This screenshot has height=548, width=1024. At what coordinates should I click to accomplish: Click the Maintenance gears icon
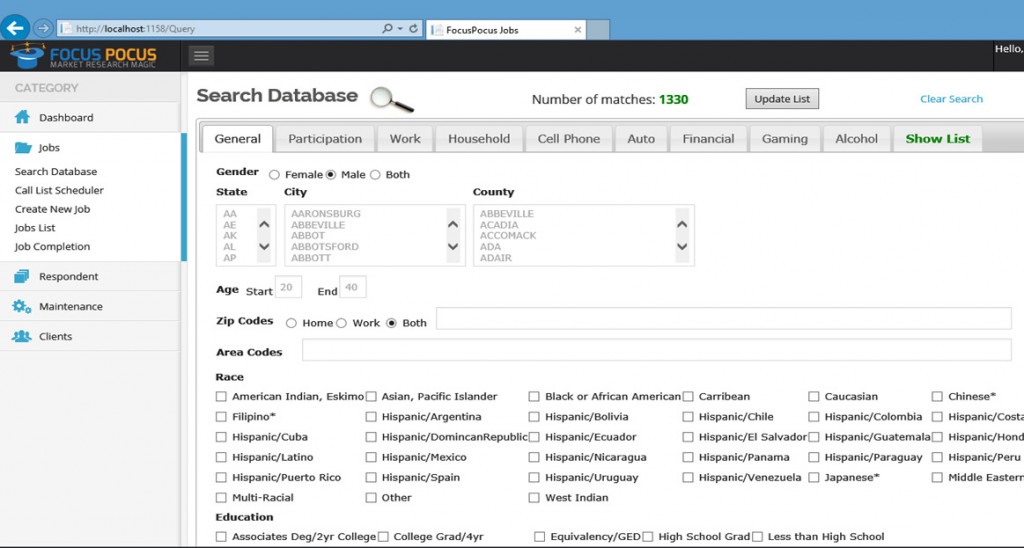point(22,307)
